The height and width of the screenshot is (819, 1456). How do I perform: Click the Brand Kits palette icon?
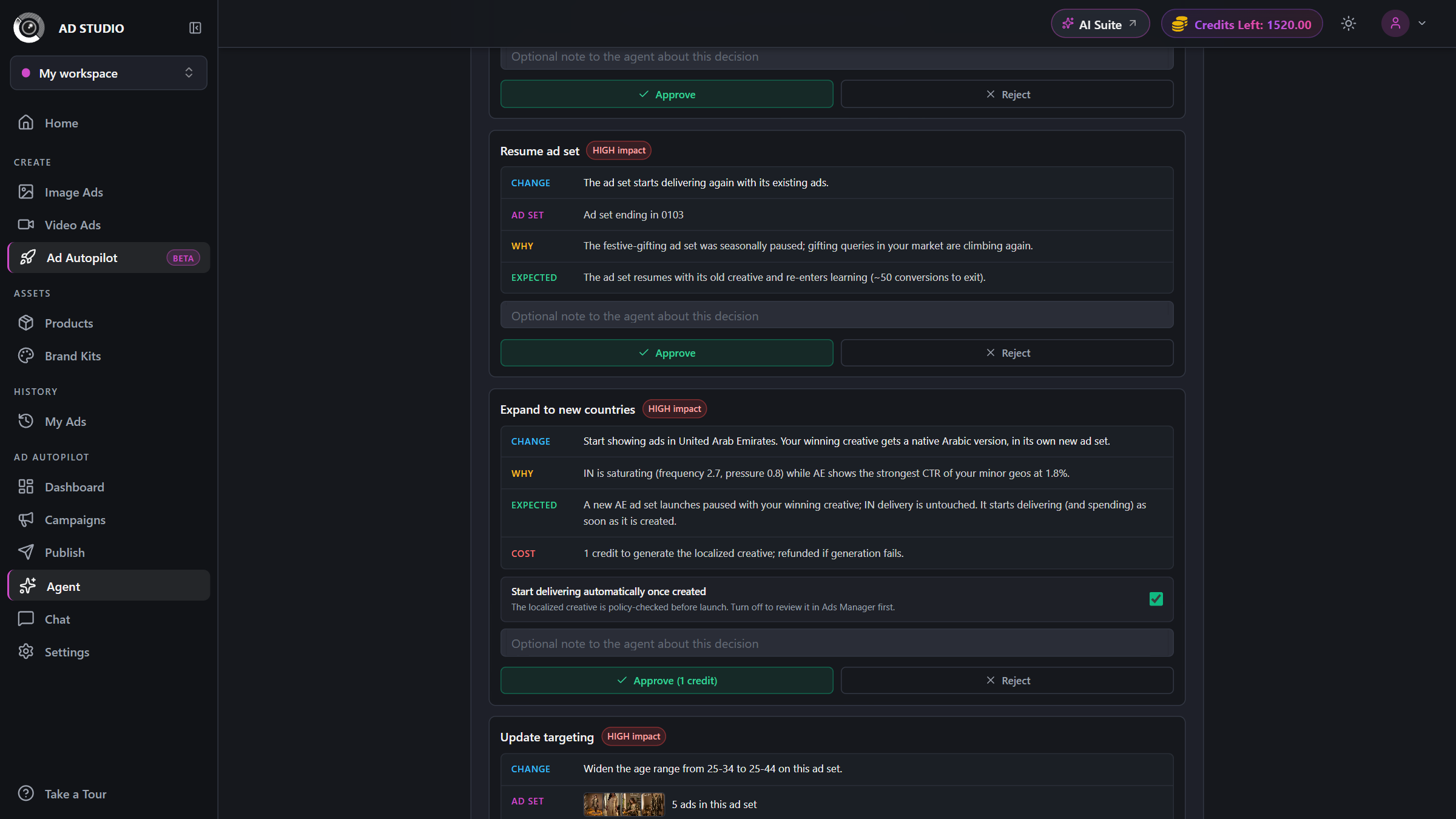pos(25,356)
